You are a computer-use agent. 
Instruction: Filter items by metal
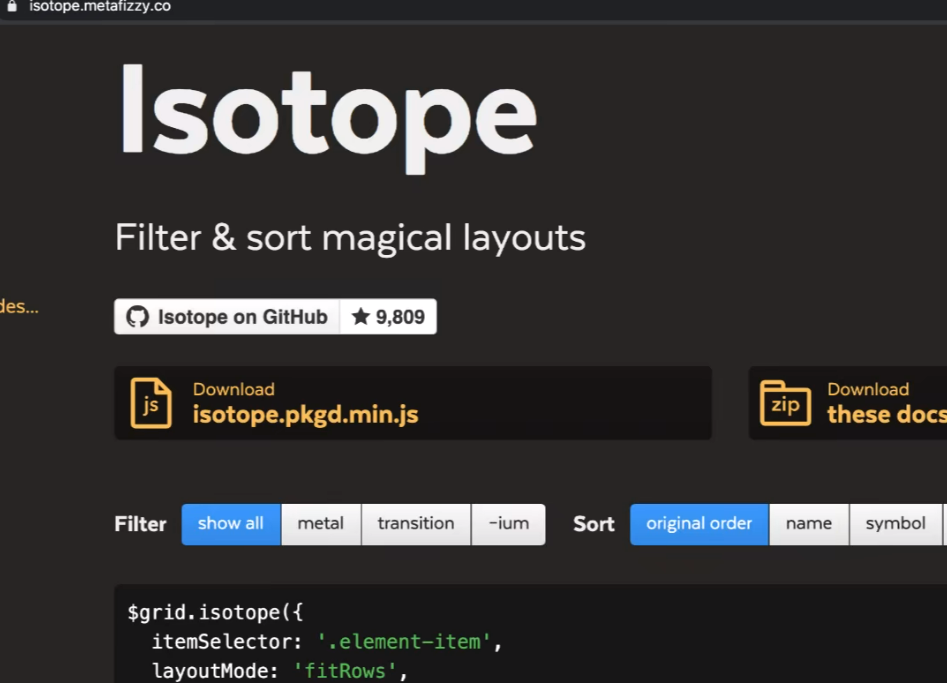pos(321,524)
